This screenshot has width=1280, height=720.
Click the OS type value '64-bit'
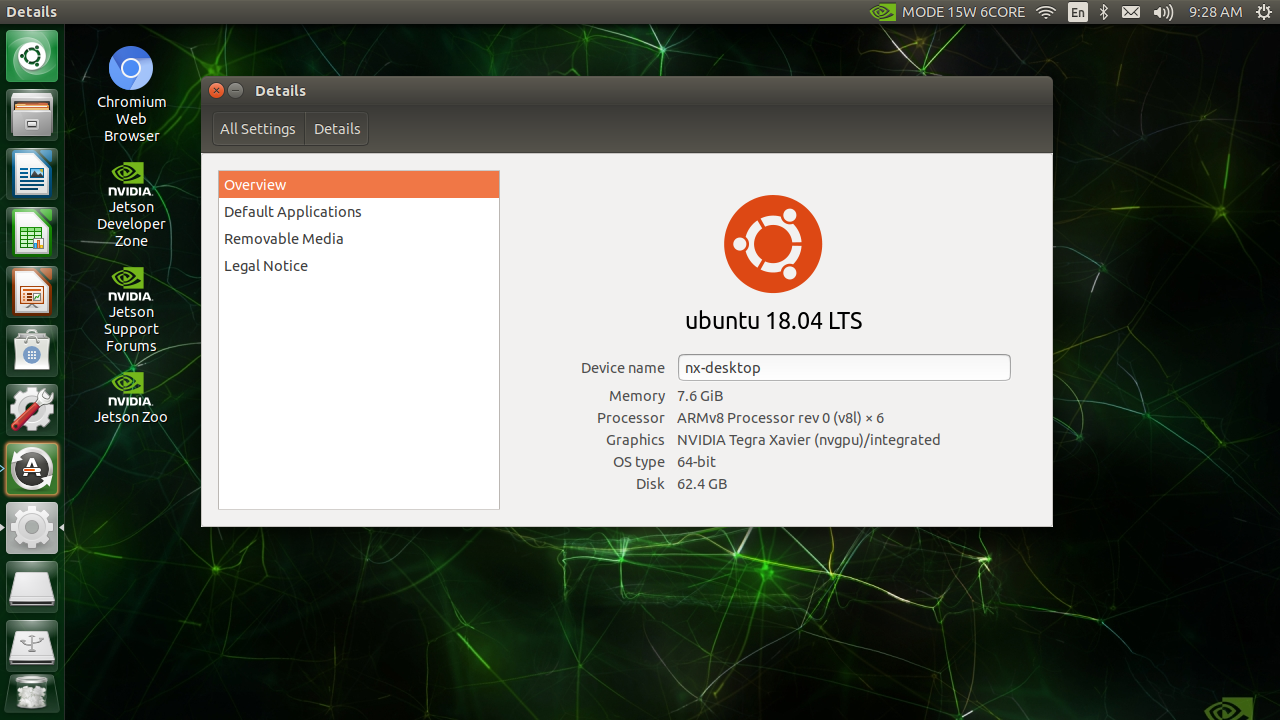click(x=696, y=462)
